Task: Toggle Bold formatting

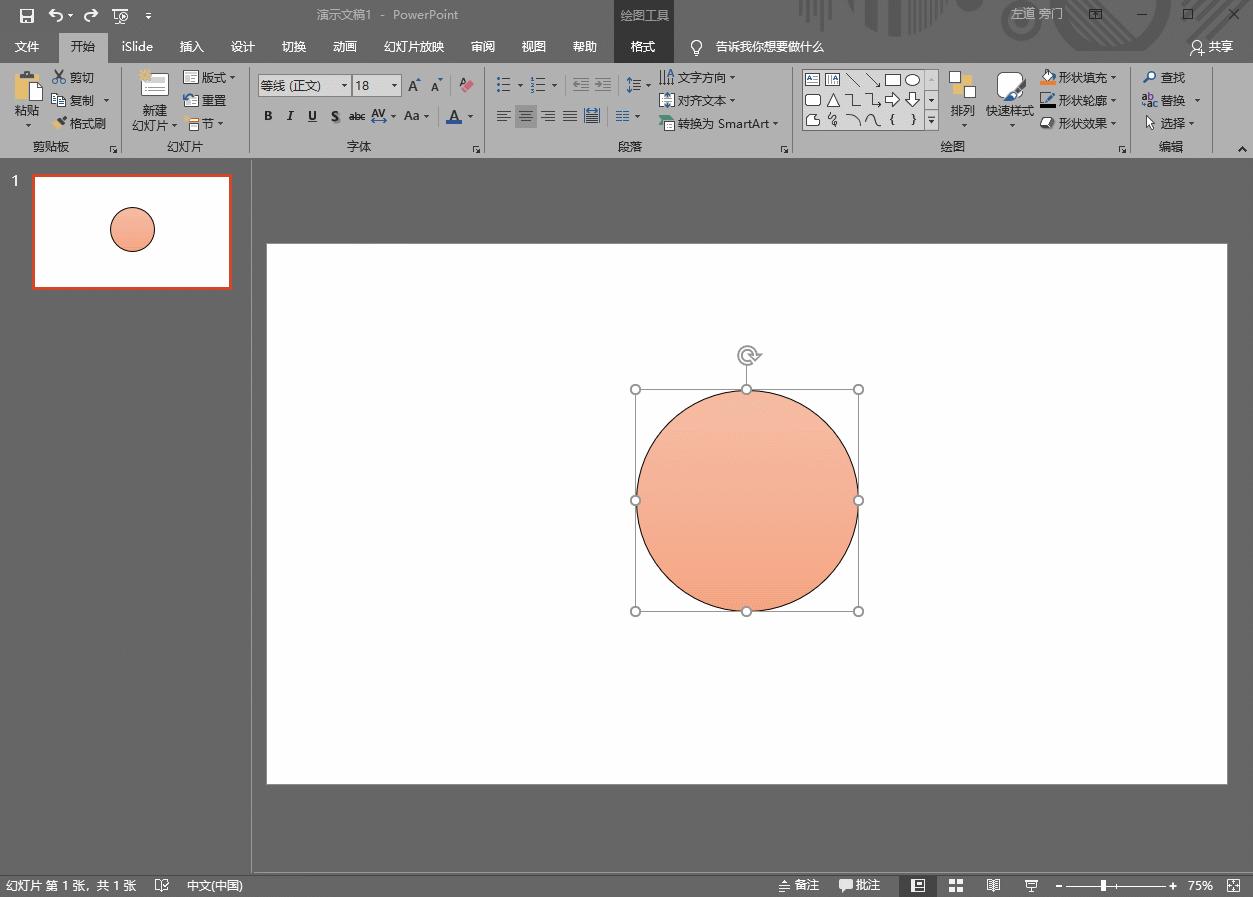Action: coord(268,116)
